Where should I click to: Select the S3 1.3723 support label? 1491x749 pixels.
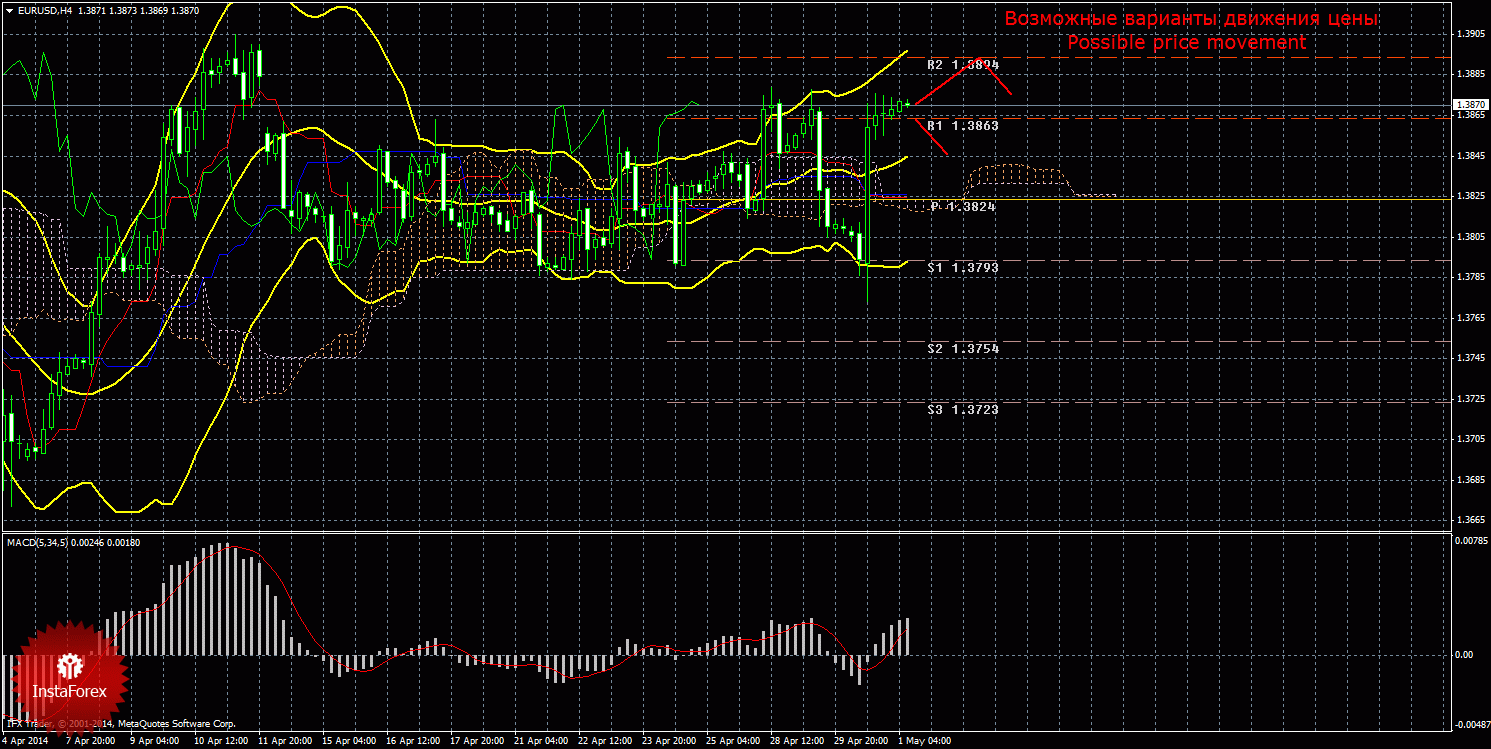point(962,409)
